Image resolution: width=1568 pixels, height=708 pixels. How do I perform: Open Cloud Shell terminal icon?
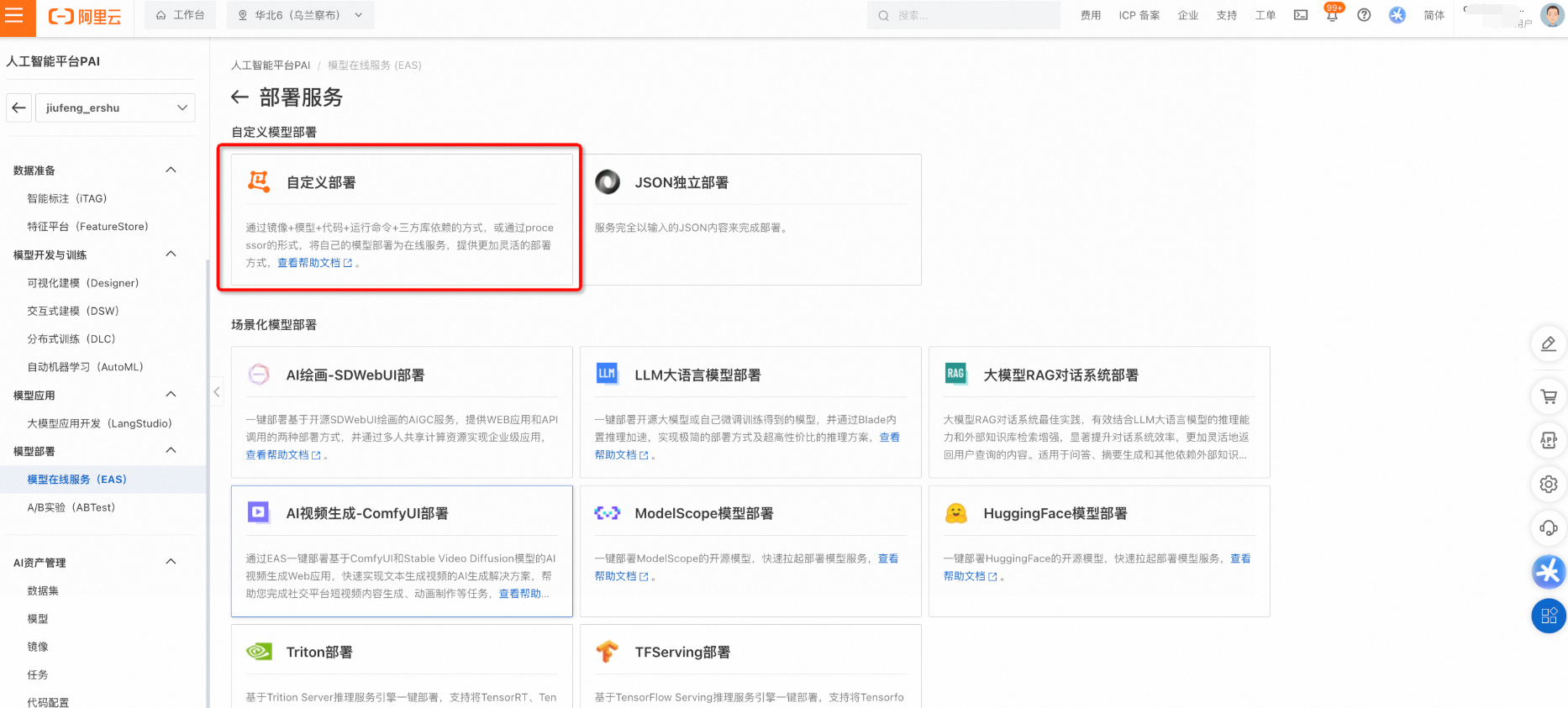coord(1301,15)
